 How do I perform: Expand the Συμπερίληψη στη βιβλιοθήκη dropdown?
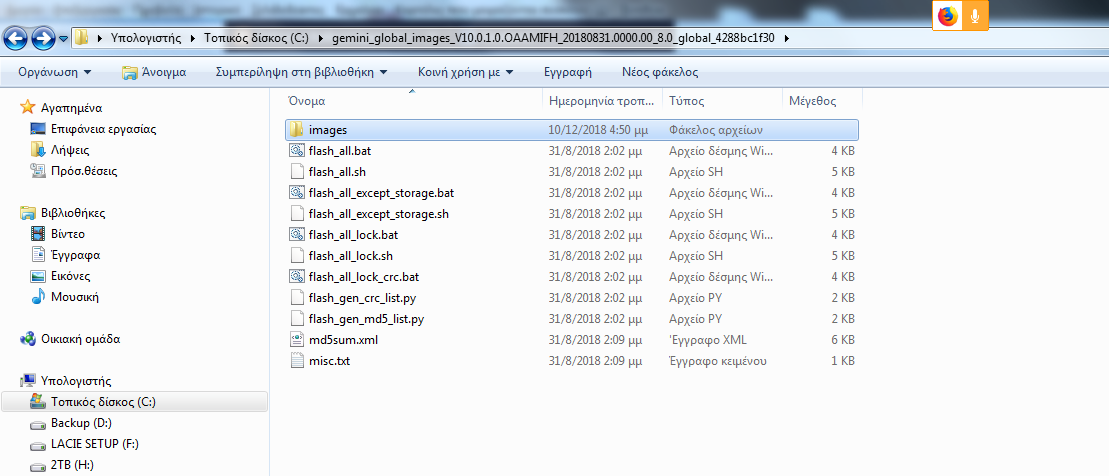[x=301, y=72]
